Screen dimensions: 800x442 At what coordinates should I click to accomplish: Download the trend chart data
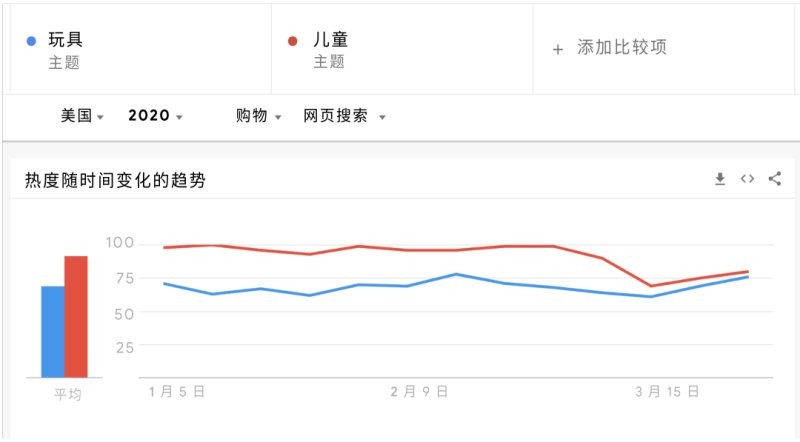point(719,179)
